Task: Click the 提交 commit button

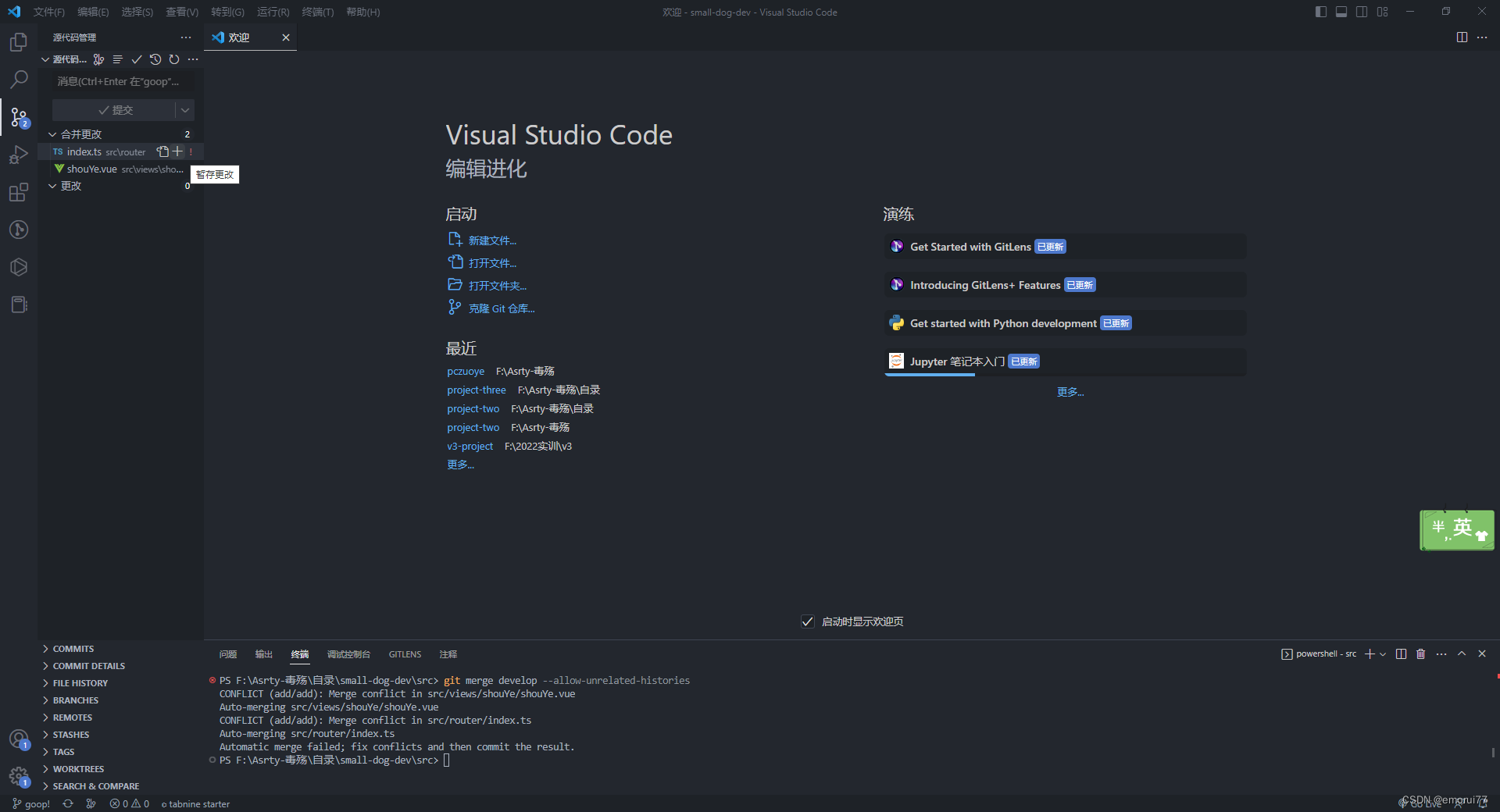Action: pos(115,110)
